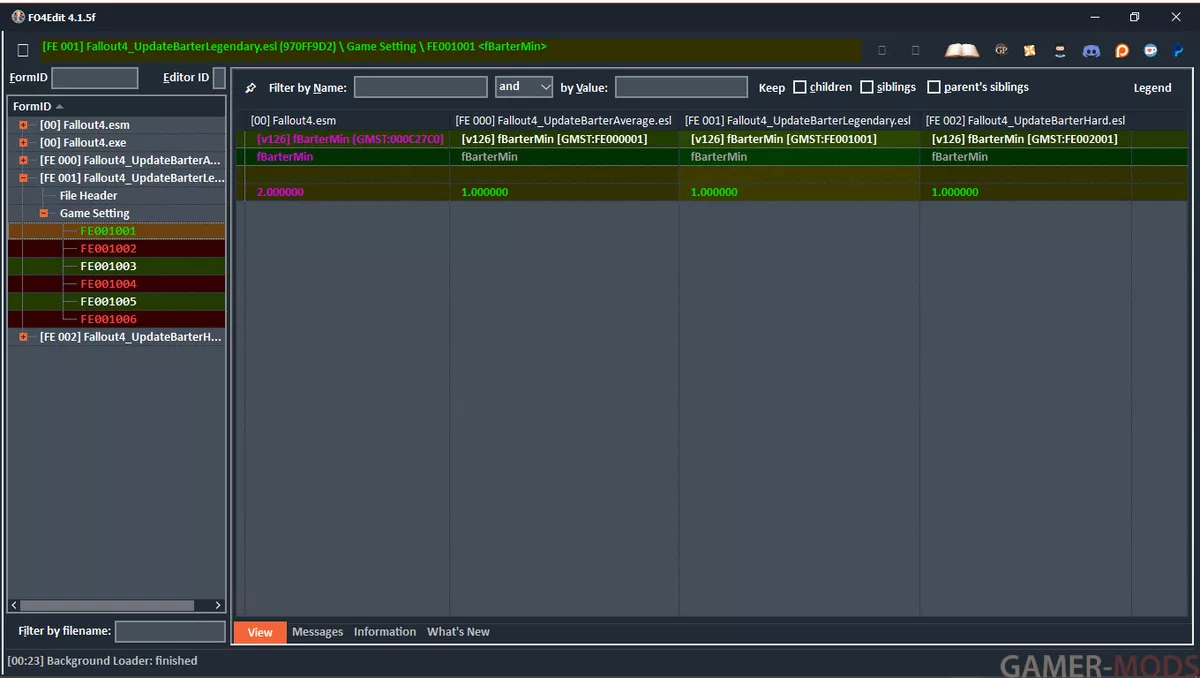
Task: Toggle the Keep siblings checkbox
Action: 867,87
